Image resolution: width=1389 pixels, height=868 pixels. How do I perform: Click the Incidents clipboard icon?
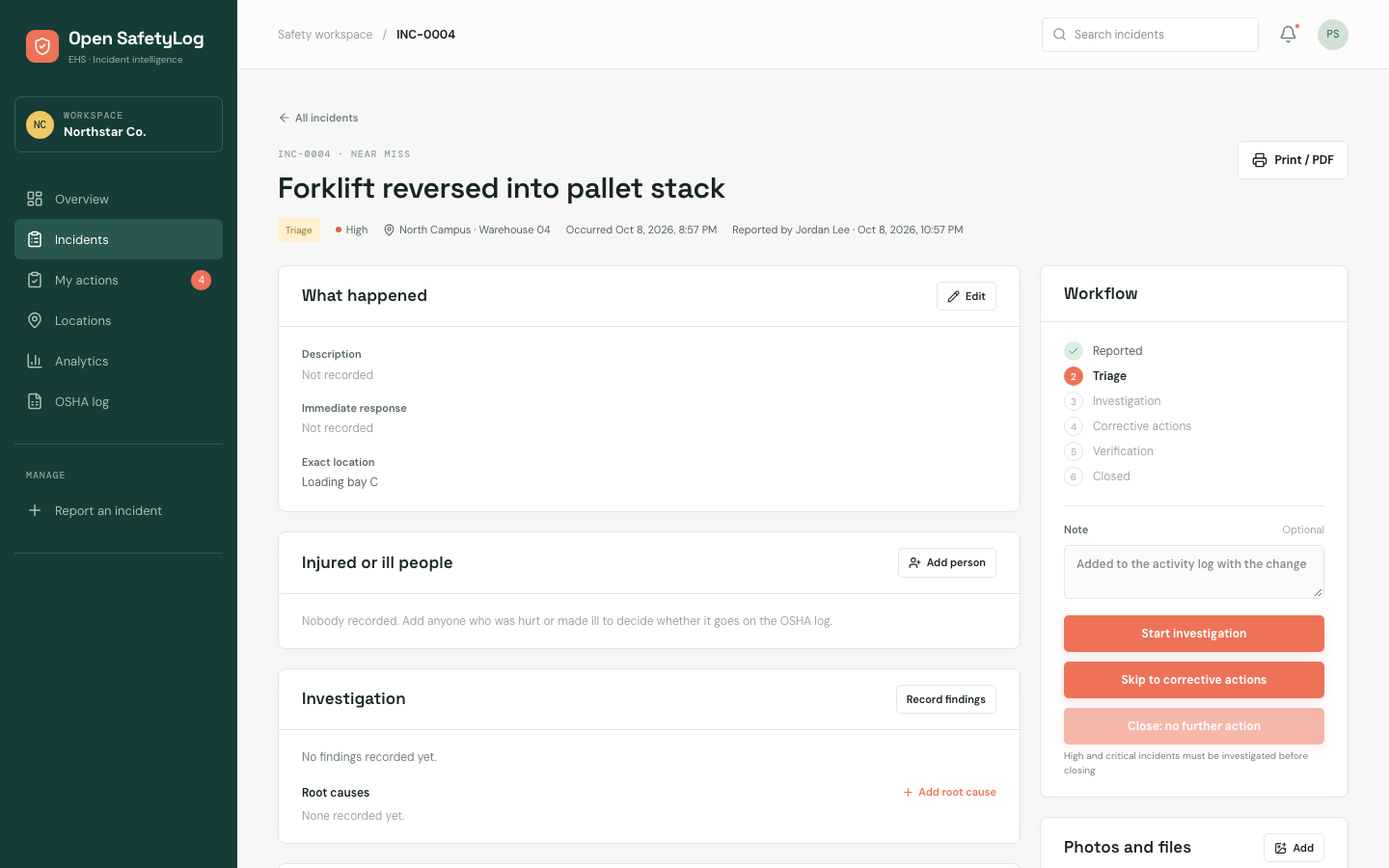[x=35, y=239]
